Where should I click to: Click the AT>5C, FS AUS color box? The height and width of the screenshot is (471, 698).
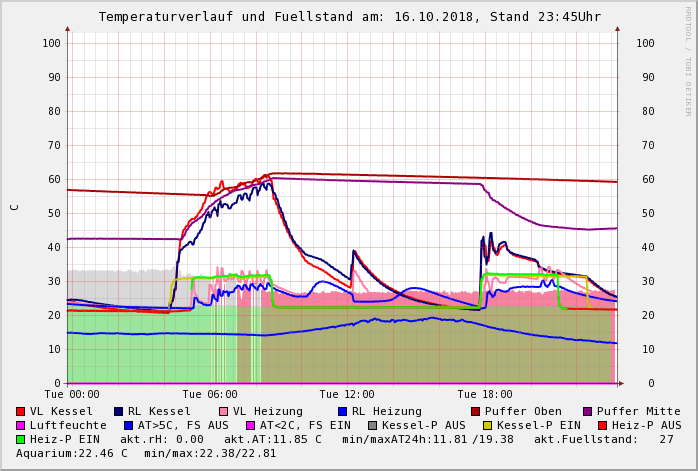(129, 425)
